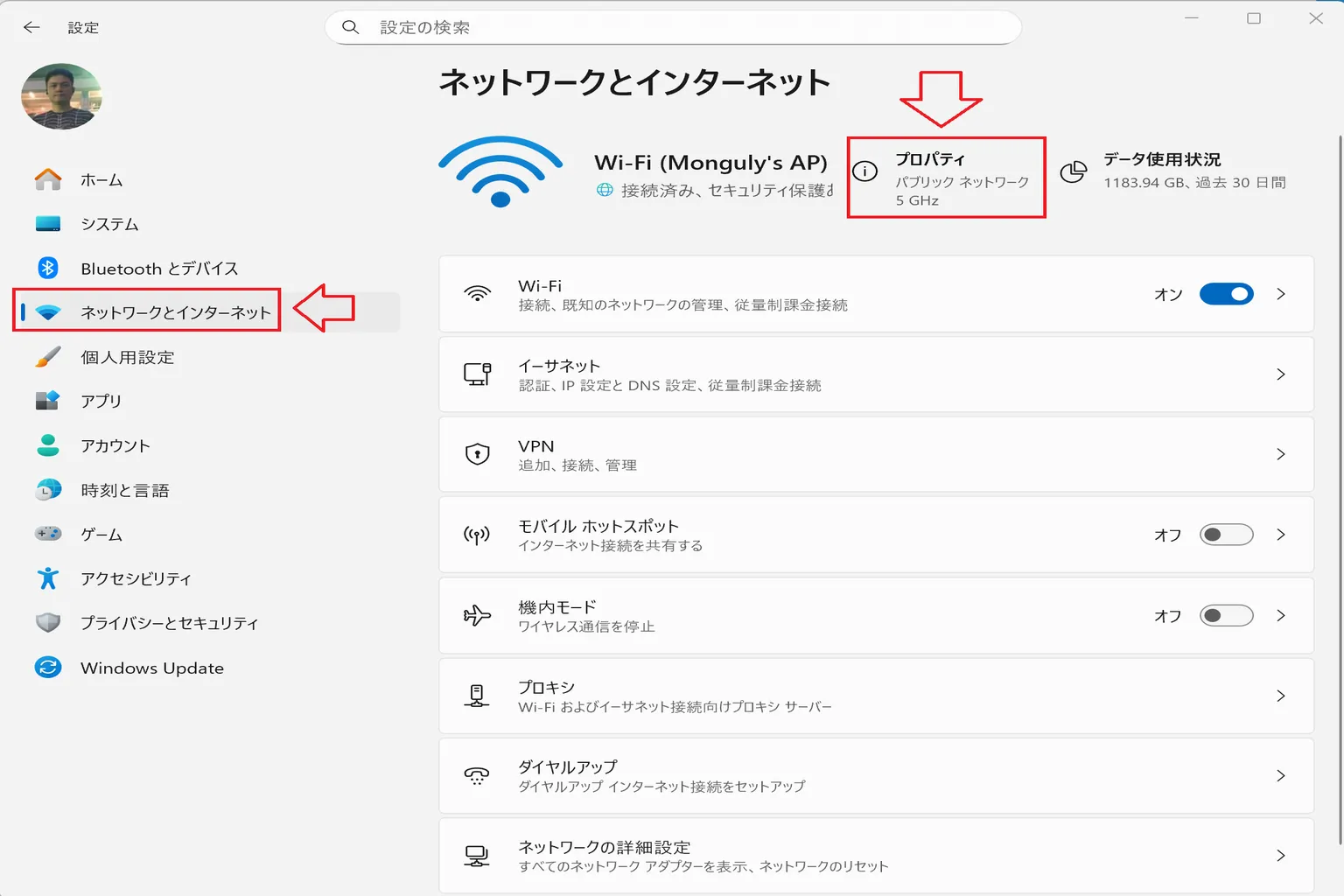Click the airplane mode icon
The width and height of the screenshot is (1344, 896).
coord(478,616)
